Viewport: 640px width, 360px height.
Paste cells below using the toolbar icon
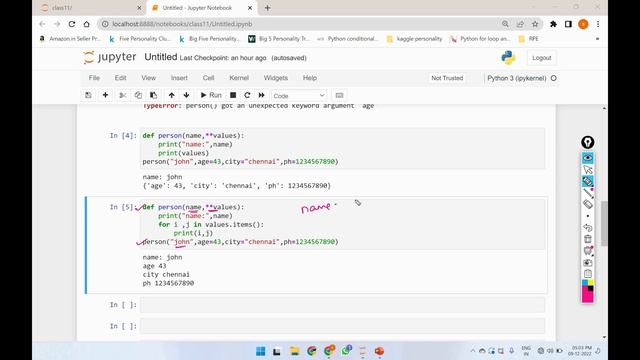point(153,95)
